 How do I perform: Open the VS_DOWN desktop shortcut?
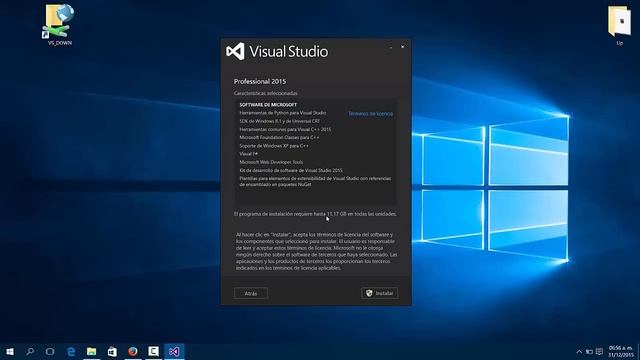pos(60,24)
